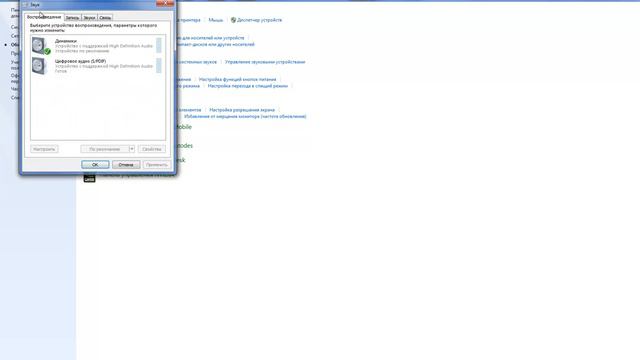The width and height of the screenshot is (640, 360).
Task: Click the По умолчанию button
Action: (104, 149)
